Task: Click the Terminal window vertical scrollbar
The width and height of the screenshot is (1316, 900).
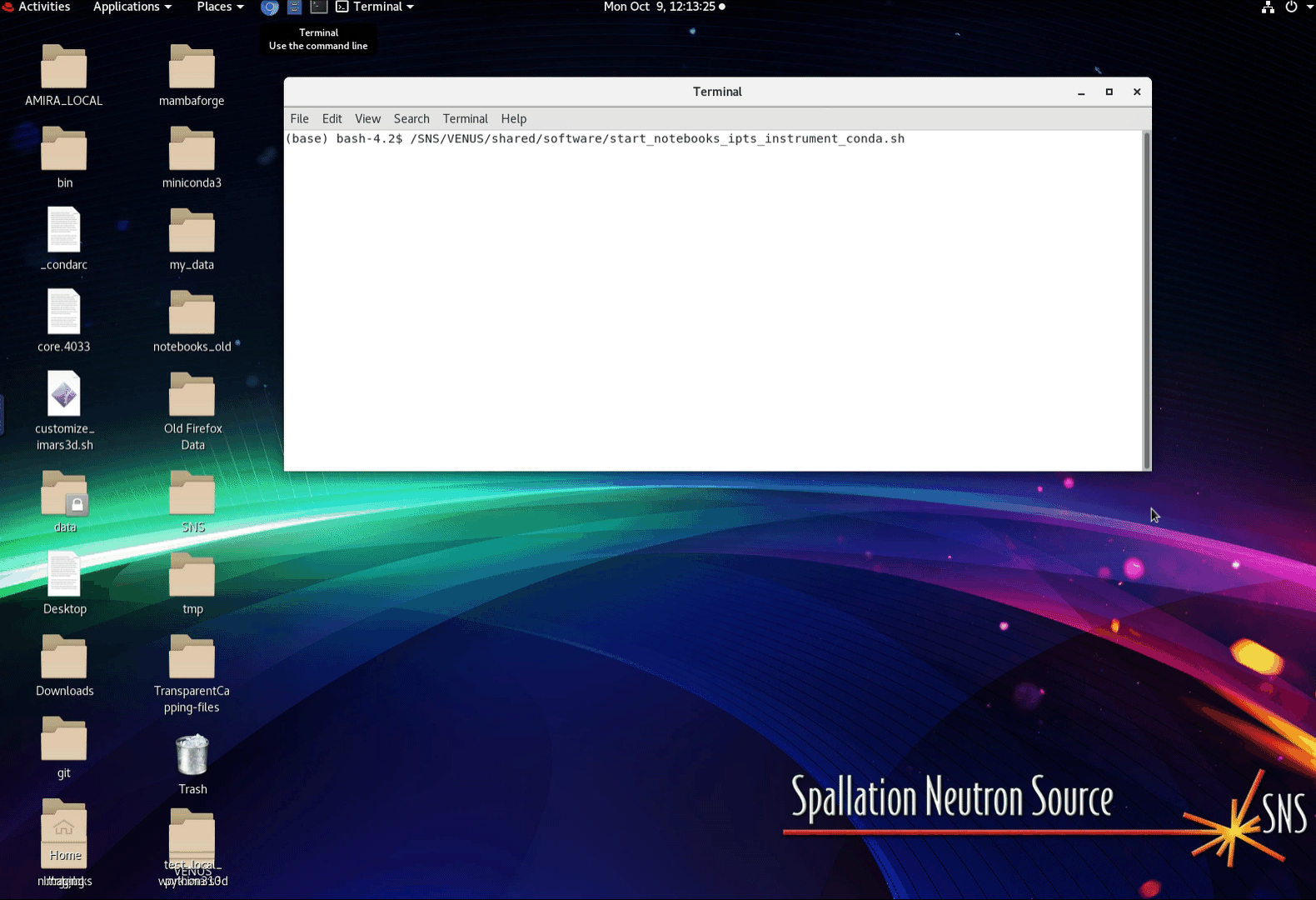Action: click(1146, 300)
